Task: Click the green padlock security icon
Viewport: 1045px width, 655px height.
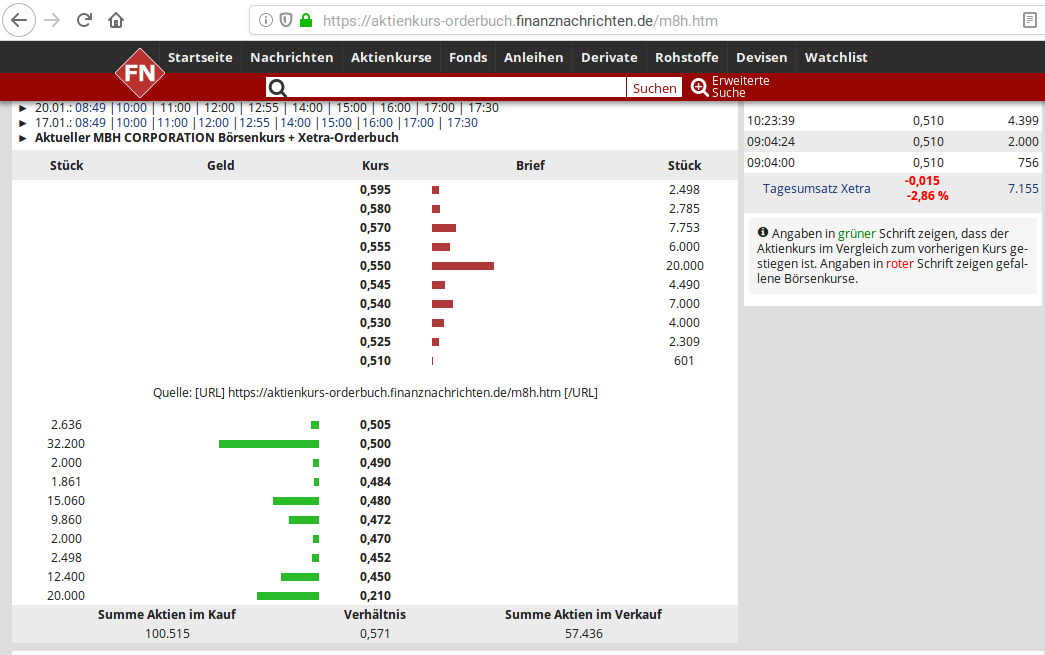Action: (306, 20)
